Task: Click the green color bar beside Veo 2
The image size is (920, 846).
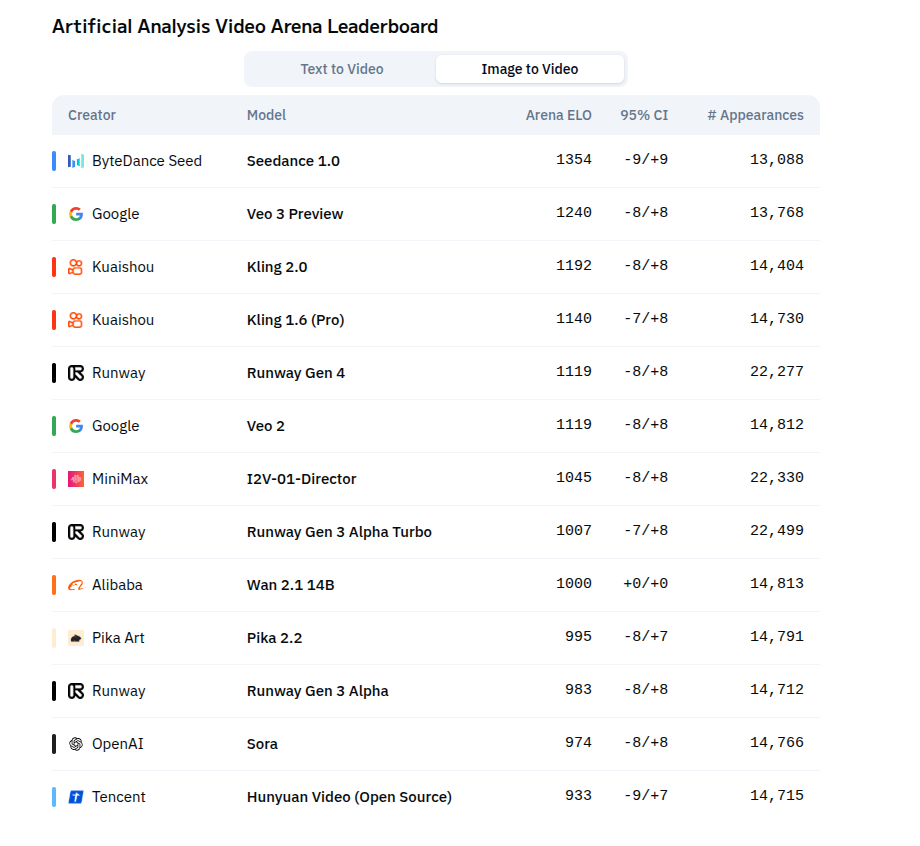Action: point(54,426)
